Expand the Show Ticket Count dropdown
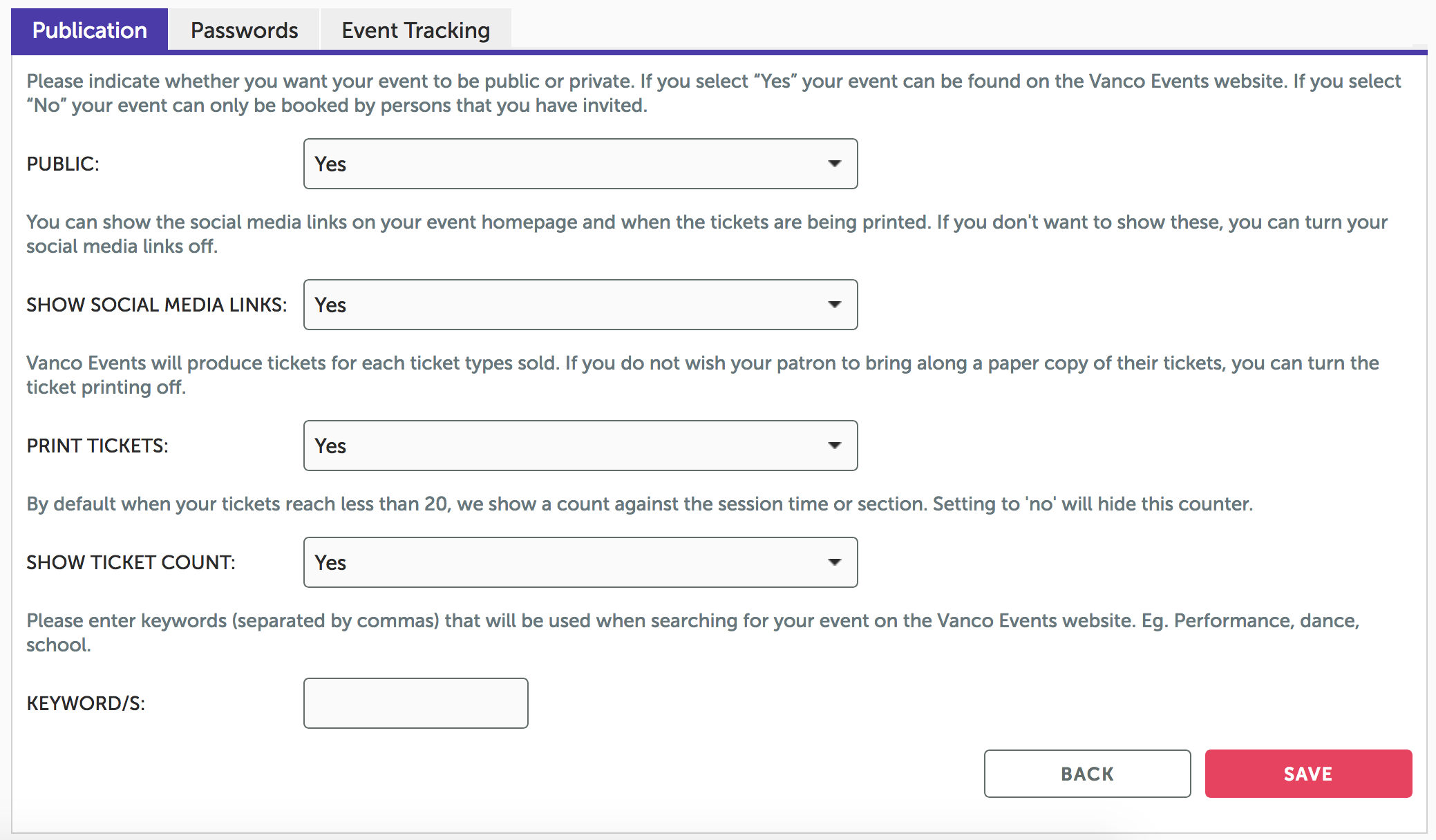The image size is (1436, 840). [580, 562]
